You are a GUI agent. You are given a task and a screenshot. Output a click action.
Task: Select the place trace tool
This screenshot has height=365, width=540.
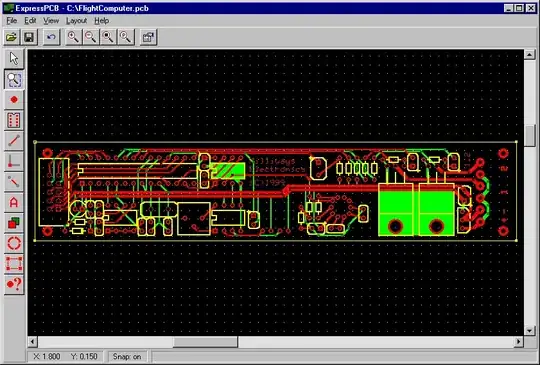click(x=14, y=141)
